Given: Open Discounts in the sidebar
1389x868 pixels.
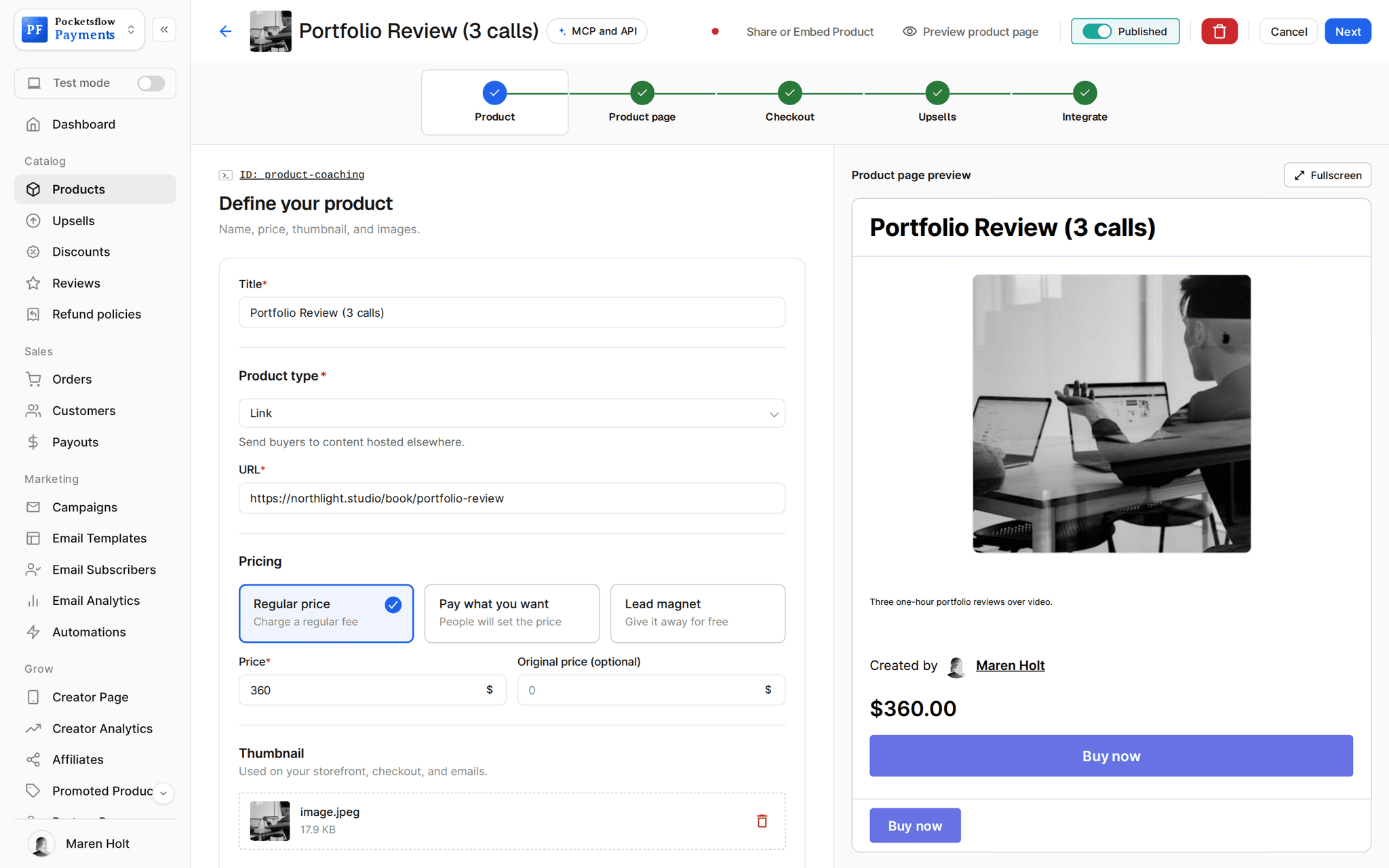Looking at the screenshot, I should [x=95, y=252].
